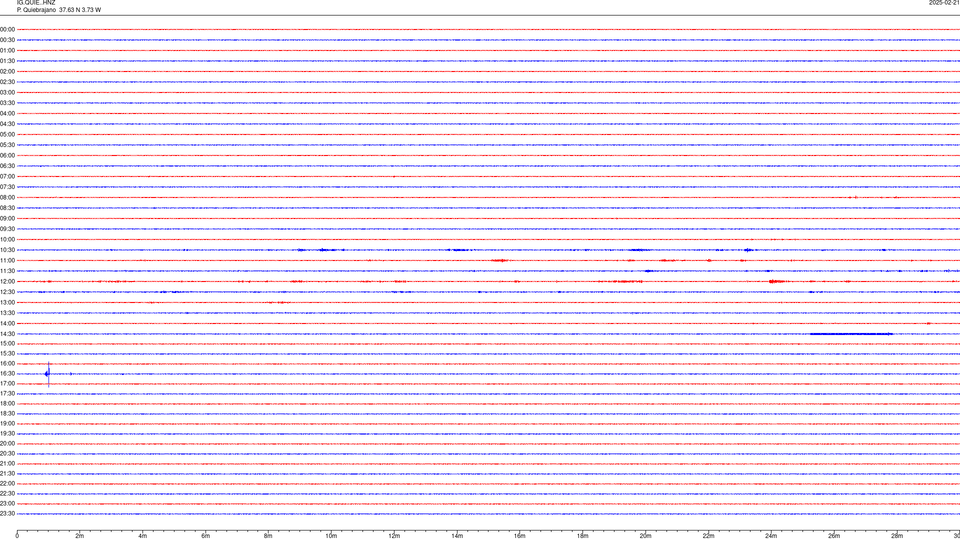The width and height of the screenshot is (960, 540).
Task: Click the 14m tick label on the bottom axis
Action: pos(457,536)
